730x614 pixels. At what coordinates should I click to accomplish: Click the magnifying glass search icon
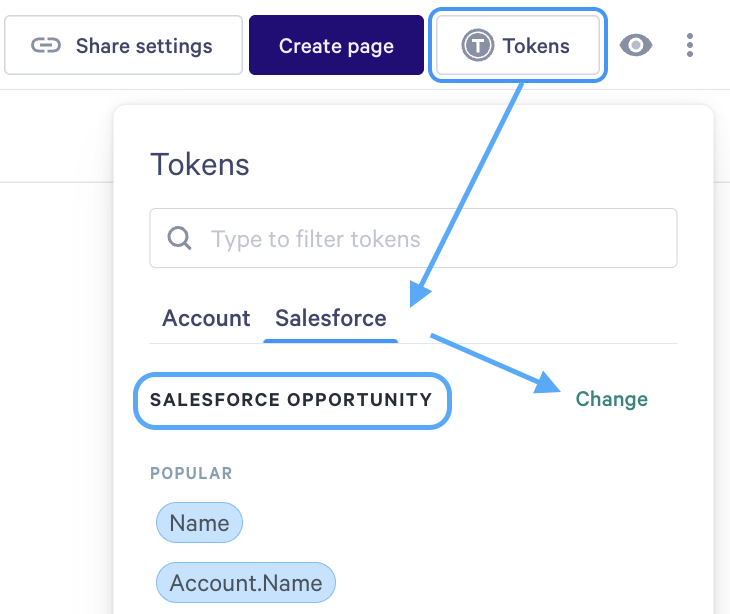(x=180, y=239)
